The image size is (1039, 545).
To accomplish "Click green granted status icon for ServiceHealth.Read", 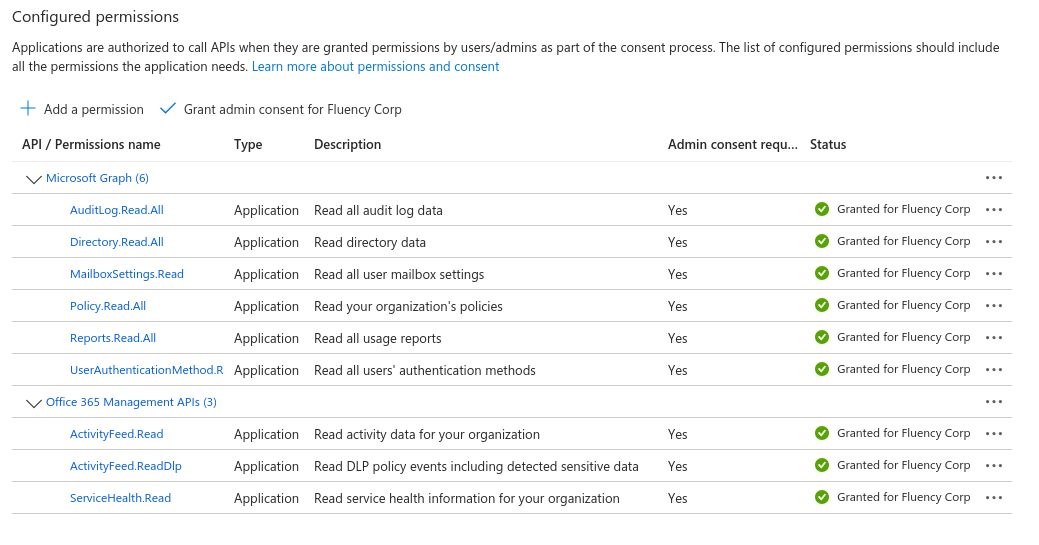I will pos(822,497).
